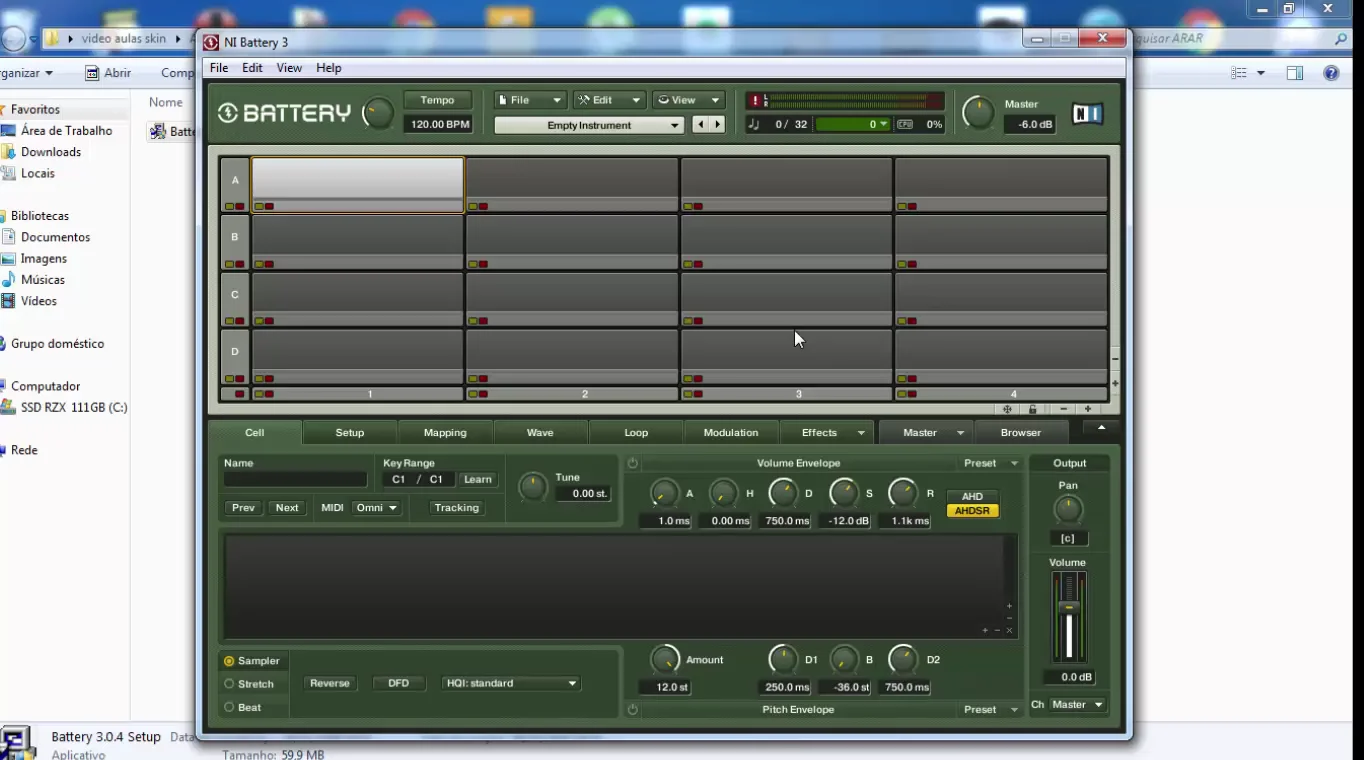This screenshot has width=1364, height=760.
Task: Adjust the Sustain knob
Action: tap(844, 493)
